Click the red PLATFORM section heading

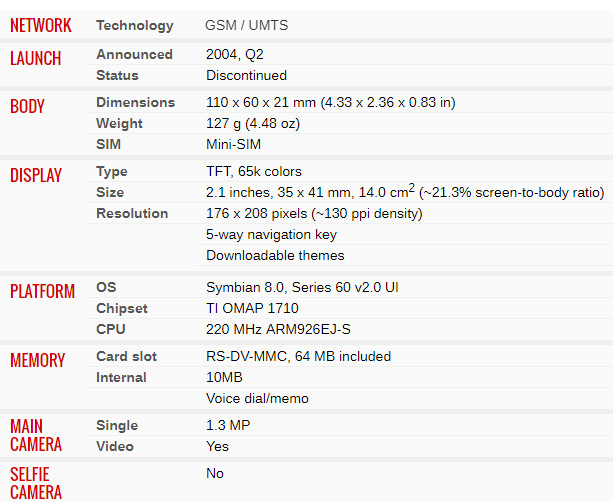42,291
